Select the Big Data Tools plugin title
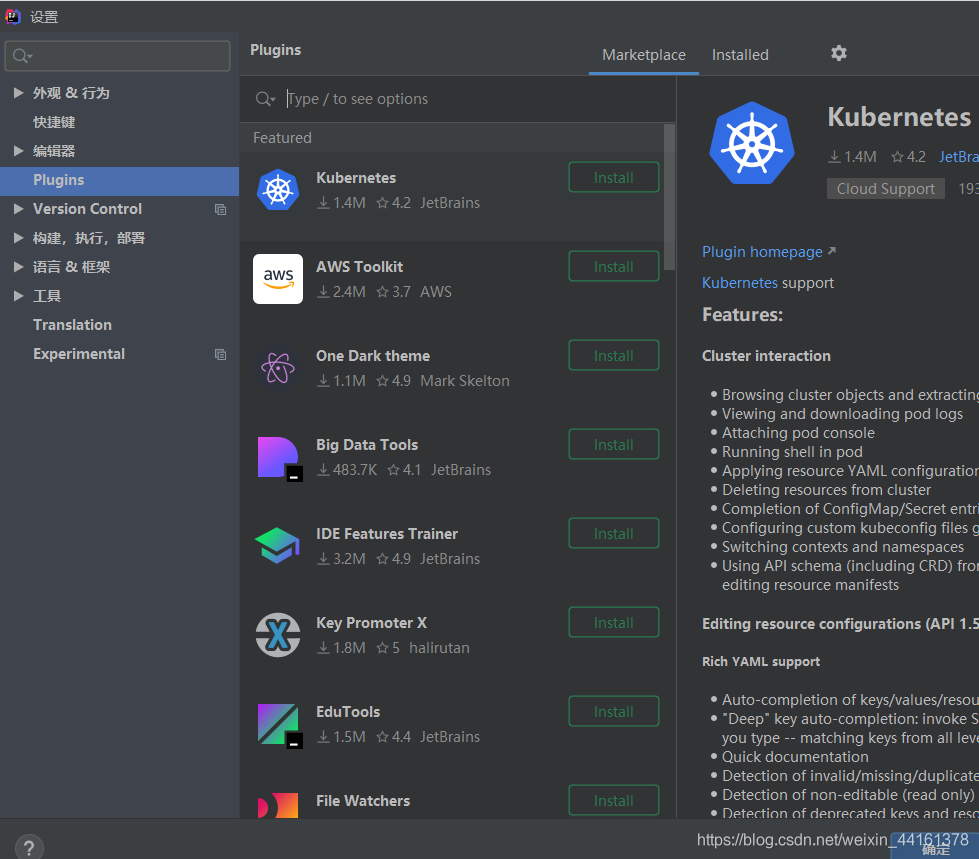This screenshot has height=859, width=979. tap(367, 444)
